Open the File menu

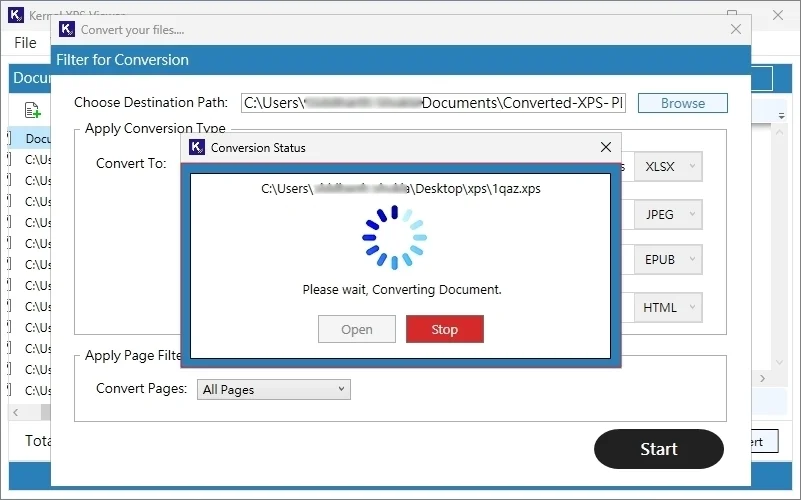point(25,43)
